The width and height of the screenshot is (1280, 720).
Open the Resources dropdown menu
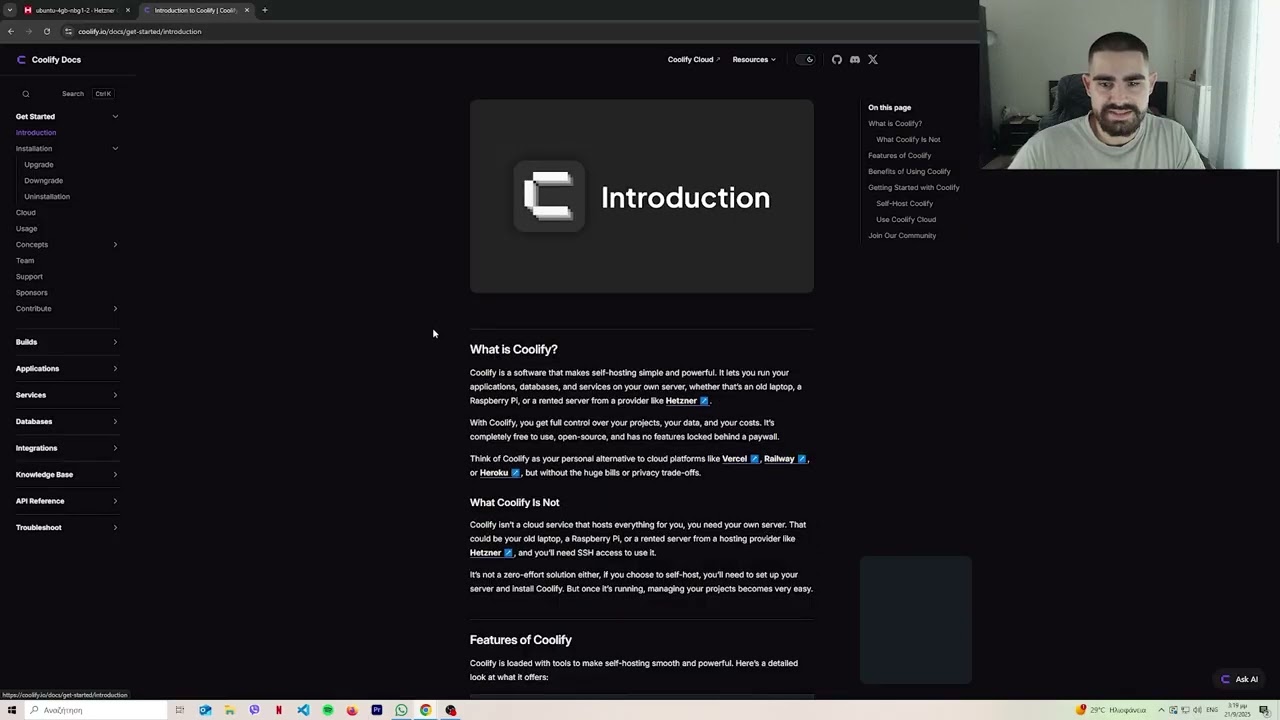tap(754, 60)
